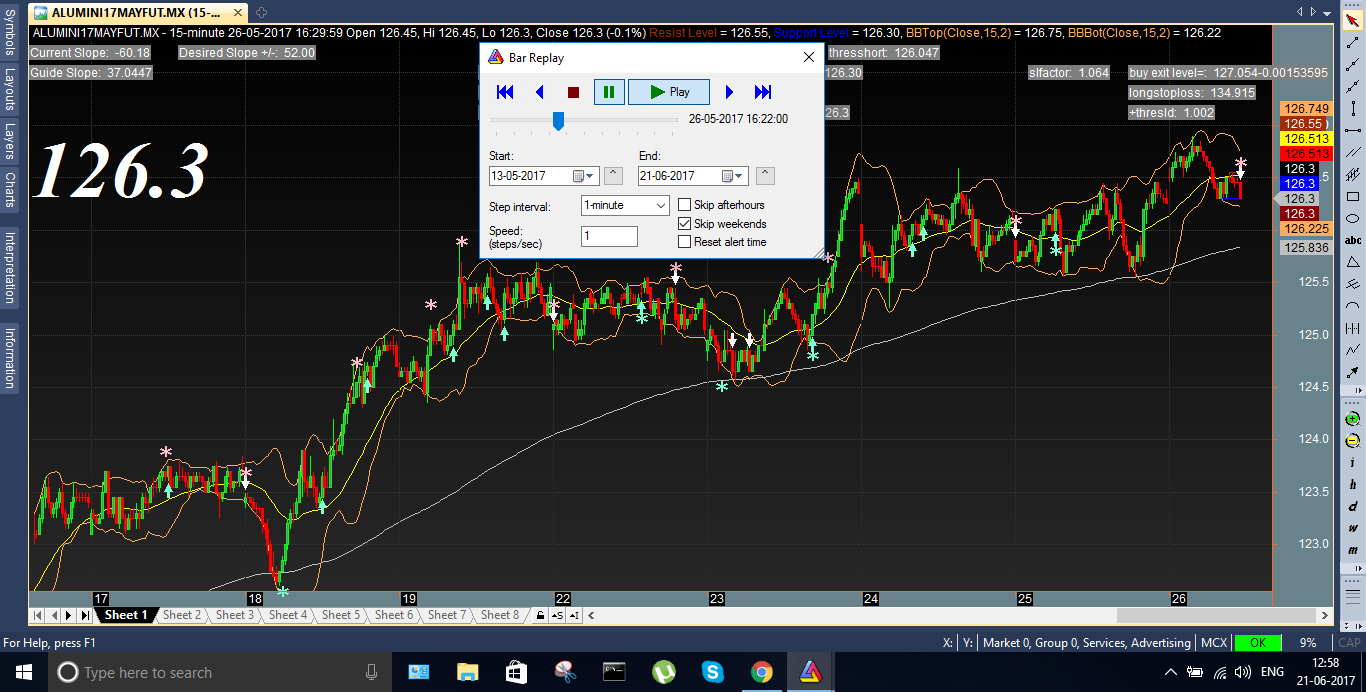
Task: Switch to Sheet 8 tab
Action: point(501,615)
